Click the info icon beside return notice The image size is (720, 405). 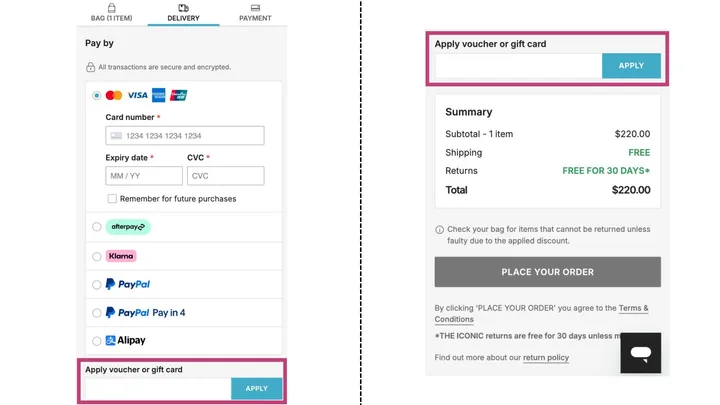click(x=440, y=230)
